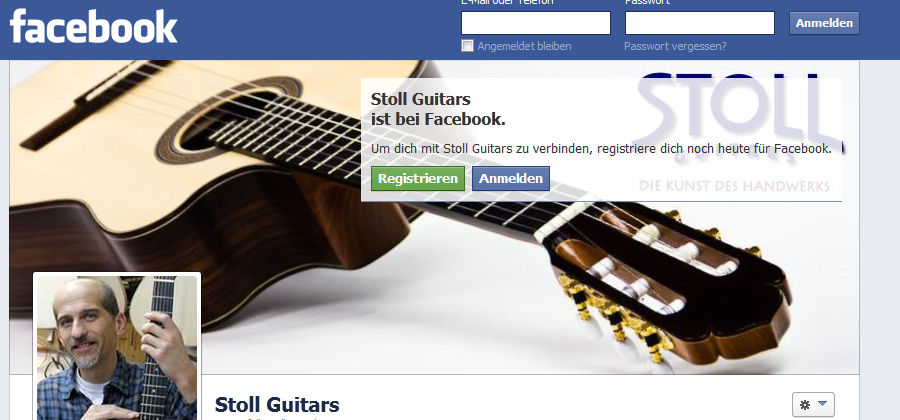Click the Anmelden button in the header
This screenshot has height=420, width=900.
[824, 24]
